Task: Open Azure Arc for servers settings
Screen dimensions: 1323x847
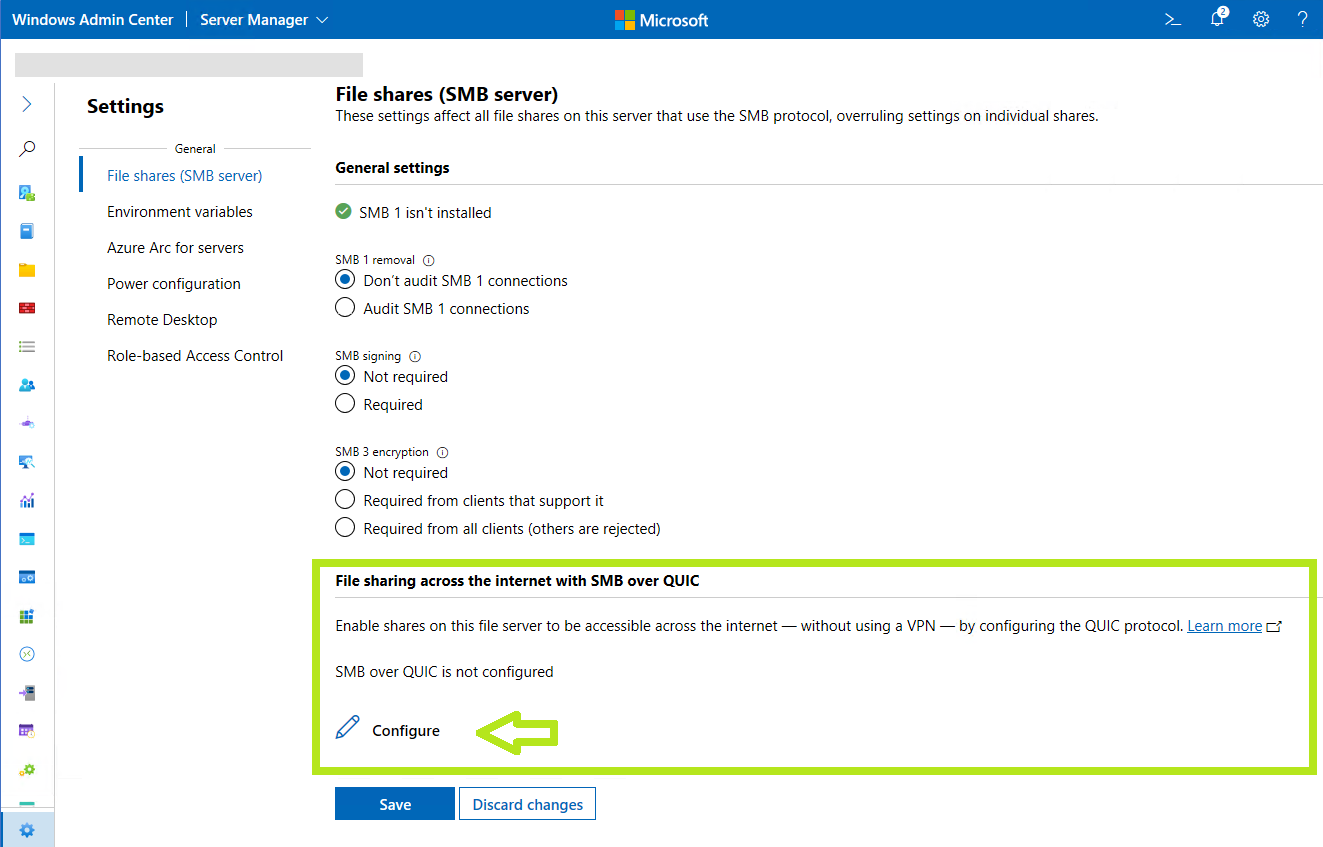Action: (x=175, y=248)
